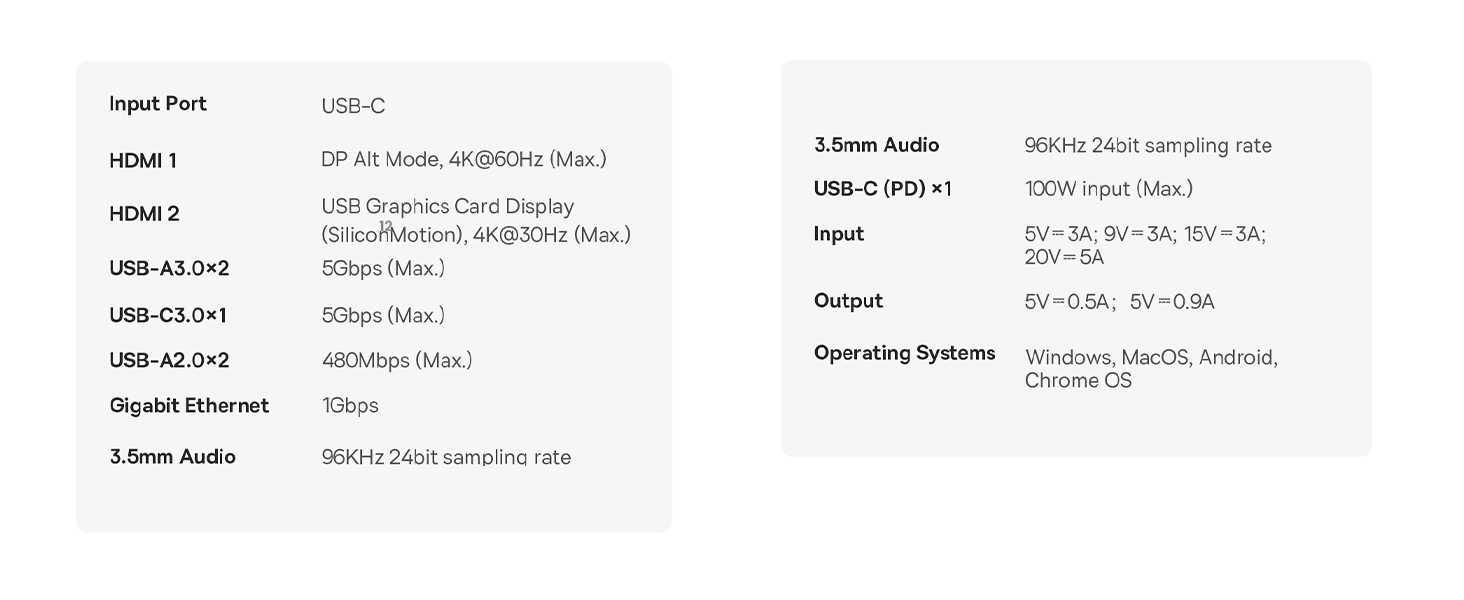1464x600 pixels.
Task: Click the Operating Systems label
Action: tap(904, 354)
